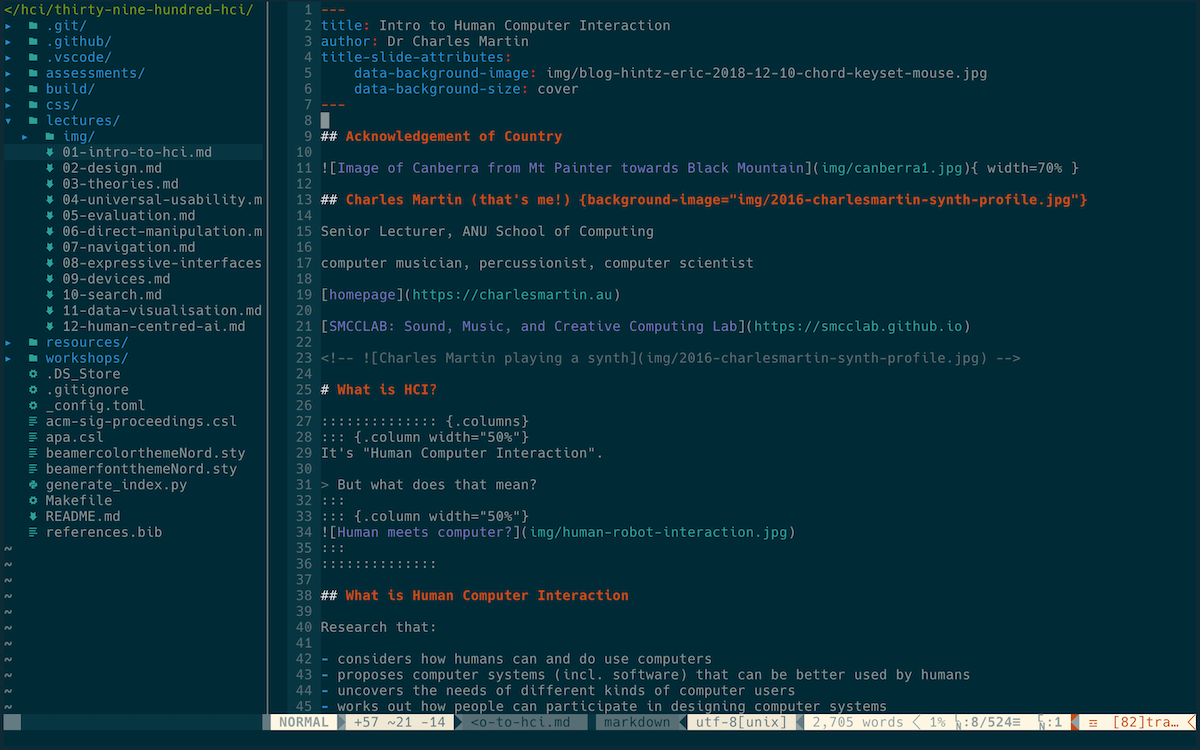
Task: Click the gear icon beside _config.toml
Action: pyautogui.click(x=32, y=405)
